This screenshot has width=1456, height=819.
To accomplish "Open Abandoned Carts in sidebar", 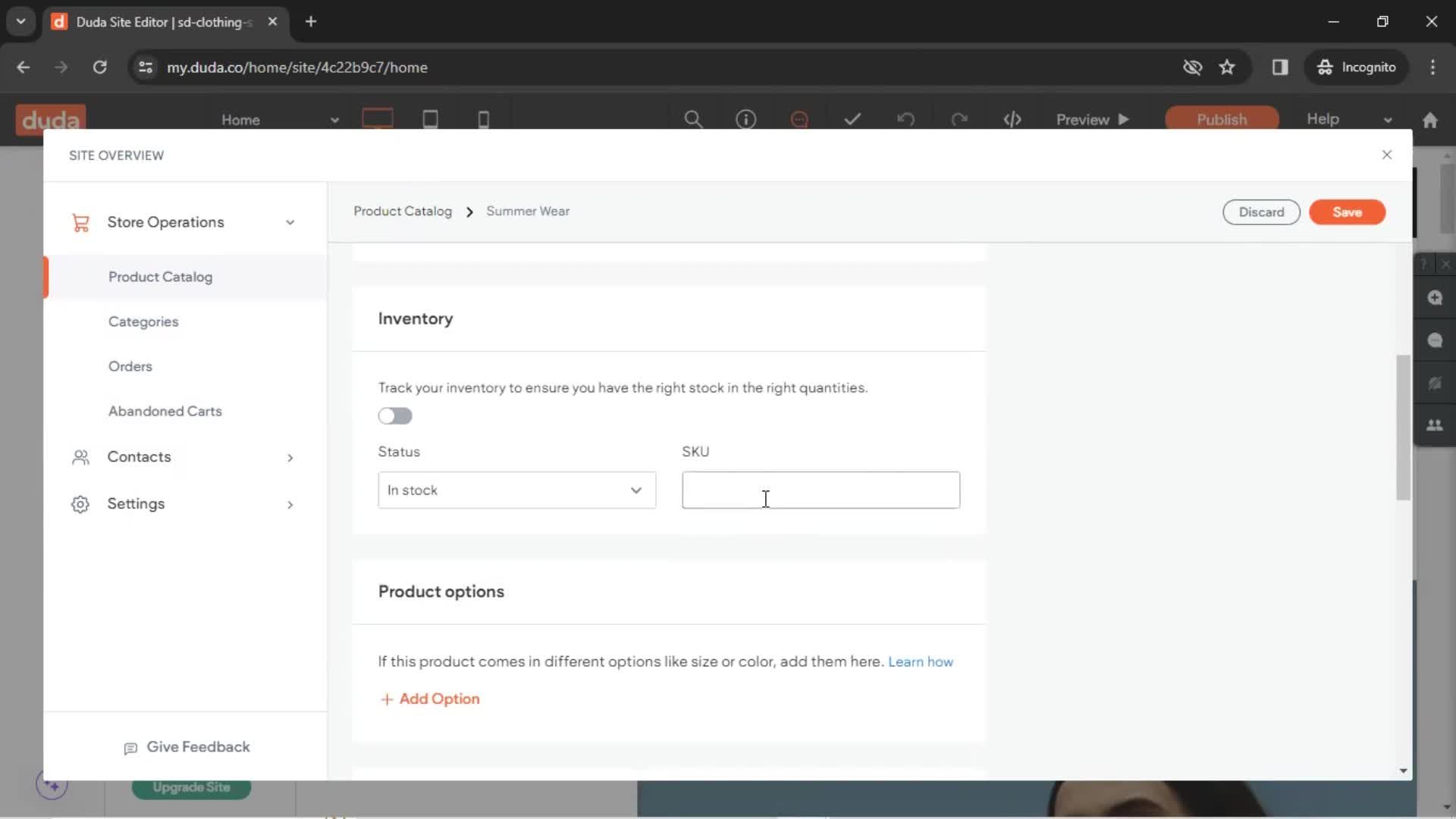I will (165, 411).
